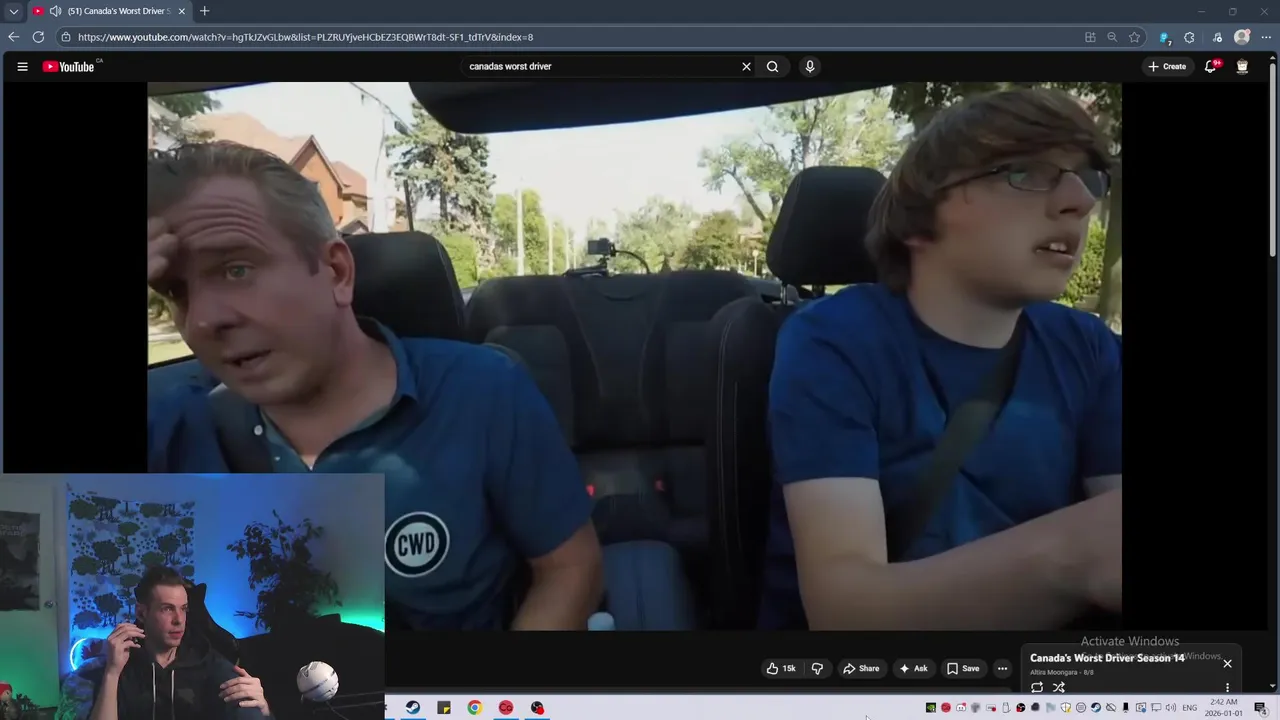Open the browser settings and more menu
This screenshot has width=1280, height=720.
(x=1266, y=37)
